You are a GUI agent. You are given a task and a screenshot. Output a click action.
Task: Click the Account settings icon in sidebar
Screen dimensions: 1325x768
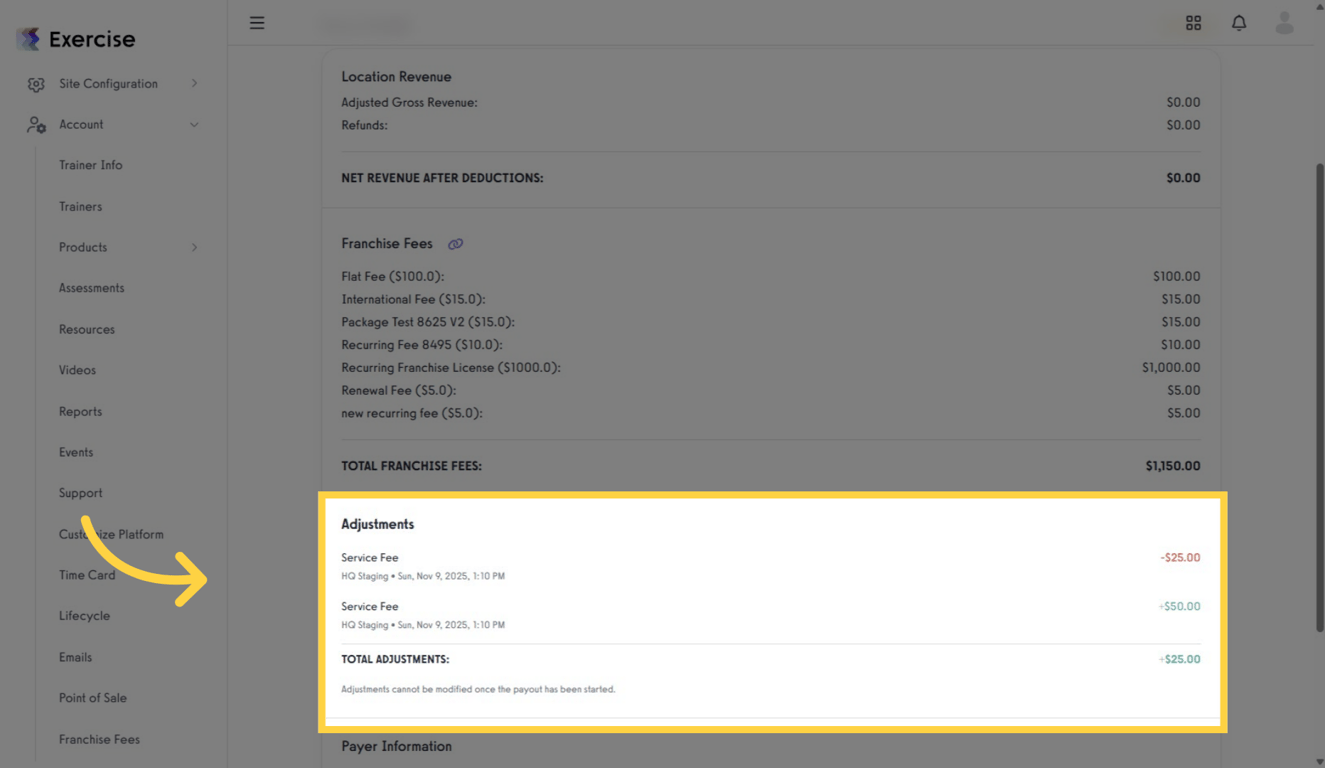click(36, 124)
